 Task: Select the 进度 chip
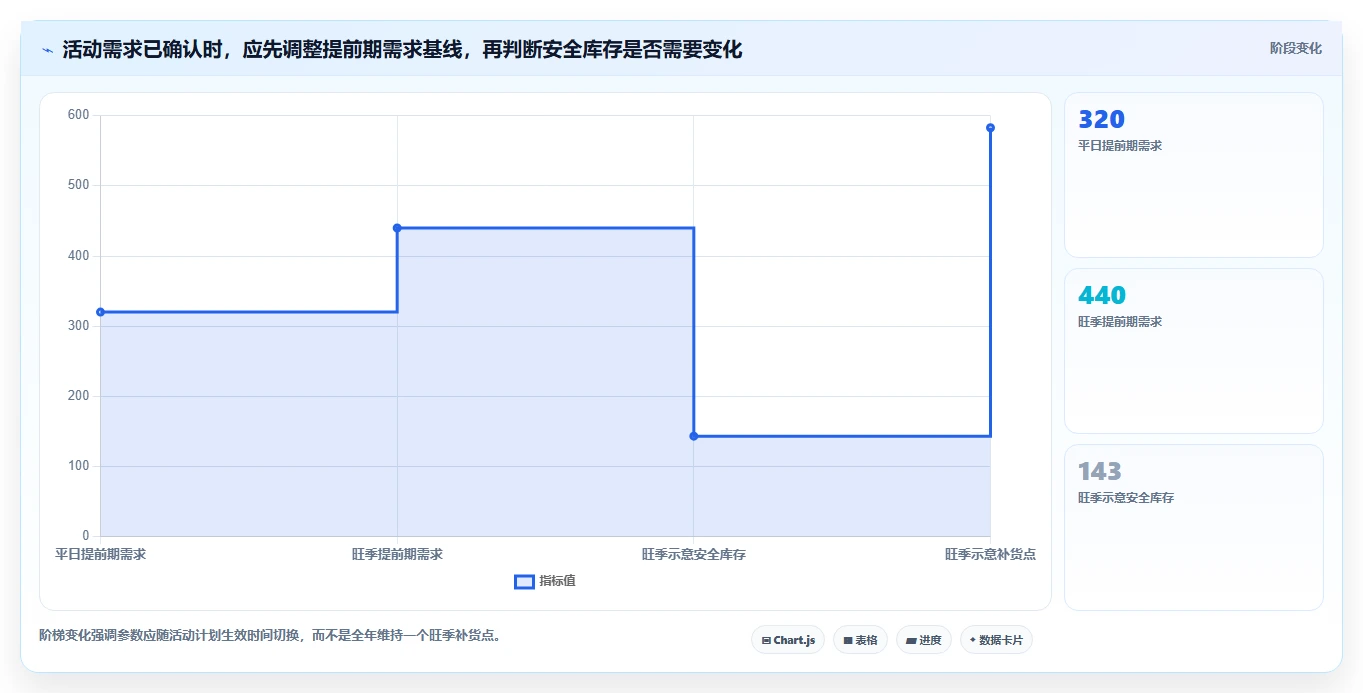(924, 640)
